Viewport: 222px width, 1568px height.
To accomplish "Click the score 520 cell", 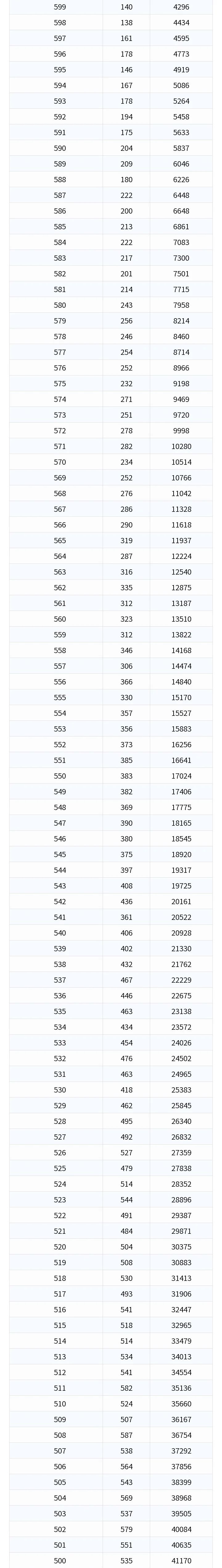I will click(x=60, y=1247).
